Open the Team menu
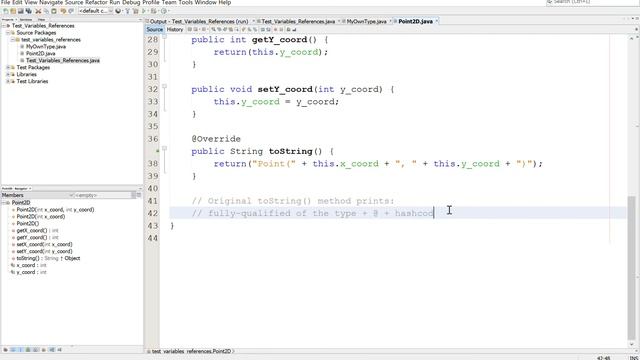The height and width of the screenshot is (360, 640). pos(169,2)
